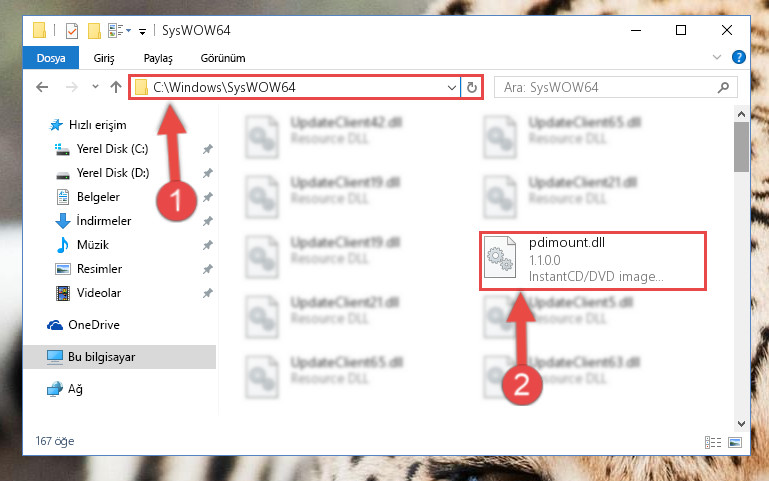
Task: Select the pdimount.dll file
Action: click(x=592, y=260)
